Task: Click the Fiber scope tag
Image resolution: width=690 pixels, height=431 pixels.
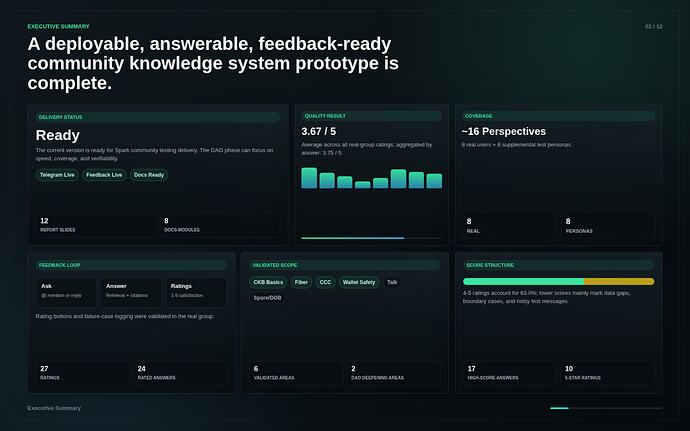Action: pos(301,282)
